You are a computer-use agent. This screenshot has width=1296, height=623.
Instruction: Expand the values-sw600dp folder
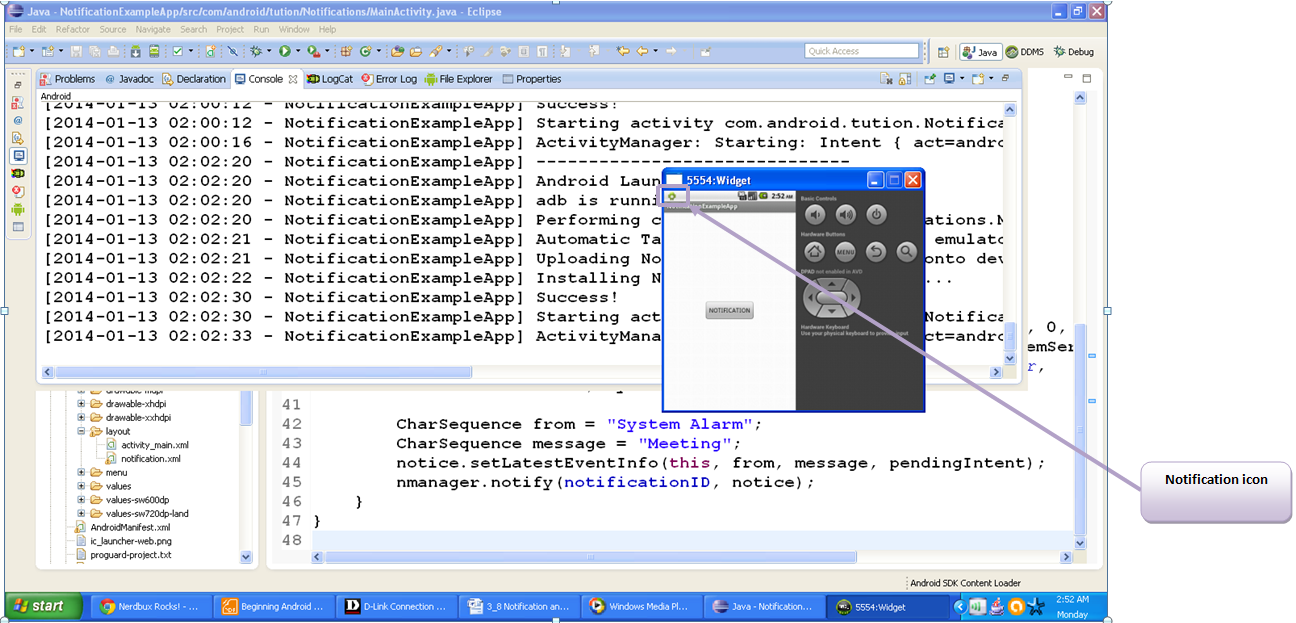tap(82, 499)
